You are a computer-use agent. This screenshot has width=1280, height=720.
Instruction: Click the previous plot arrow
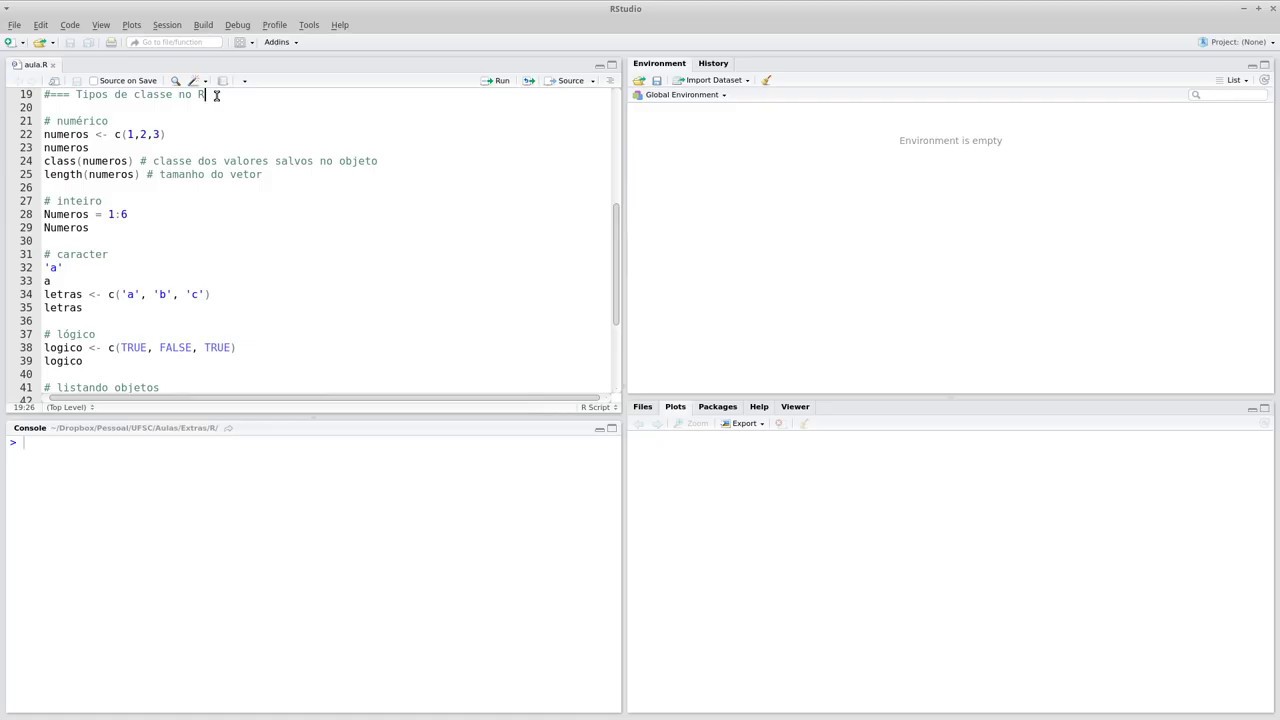point(639,424)
